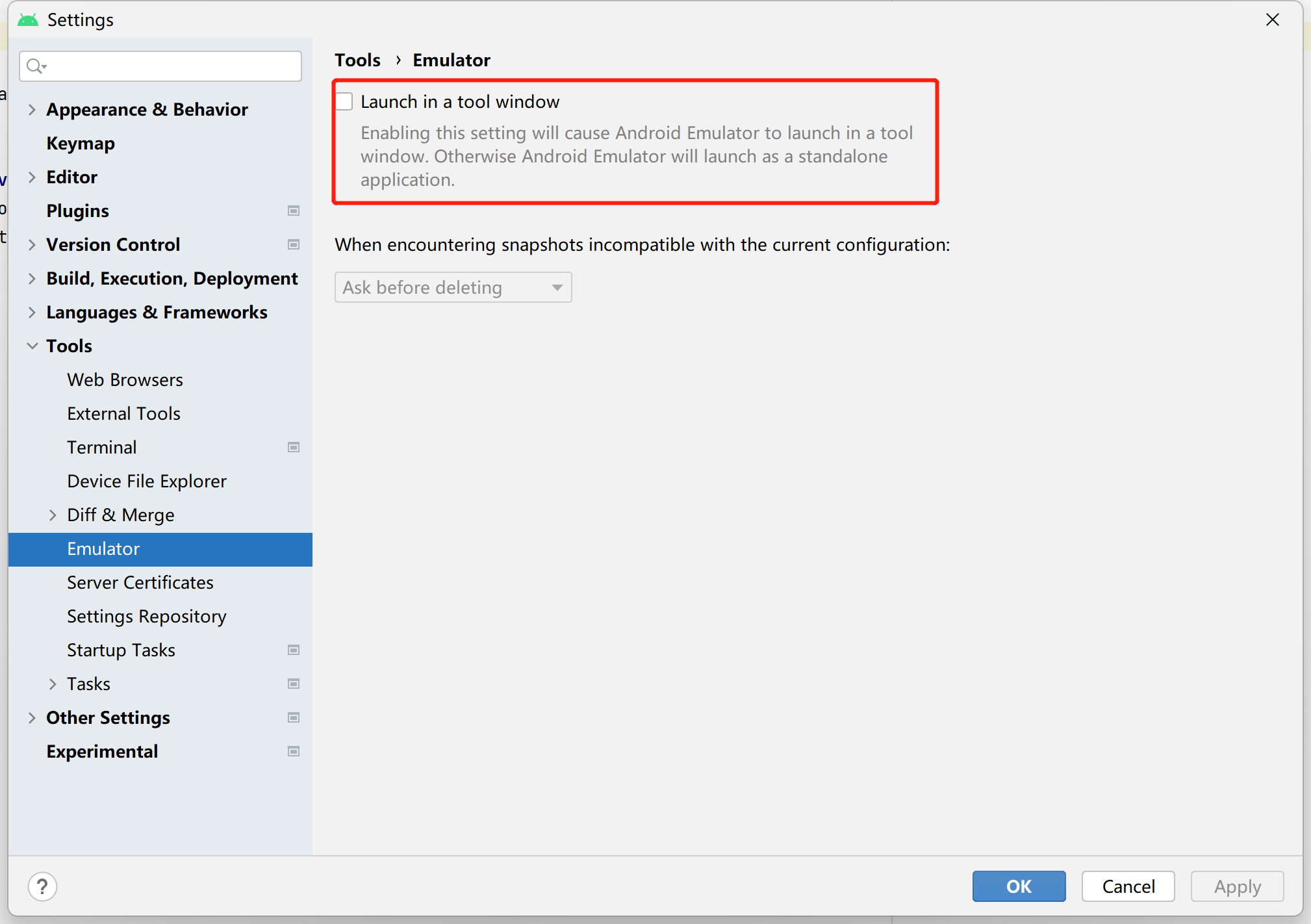Close the Settings dialog window
Viewport: 1311px width, 924px height.
(1272, 20)
